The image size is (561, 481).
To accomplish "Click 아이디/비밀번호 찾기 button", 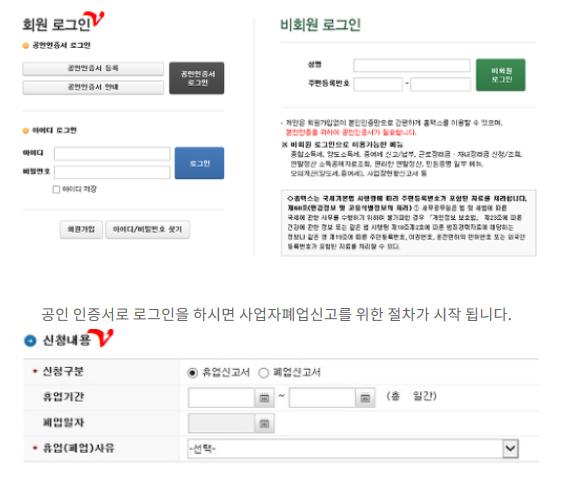I will pyautogui.click(x=147, y=229).
